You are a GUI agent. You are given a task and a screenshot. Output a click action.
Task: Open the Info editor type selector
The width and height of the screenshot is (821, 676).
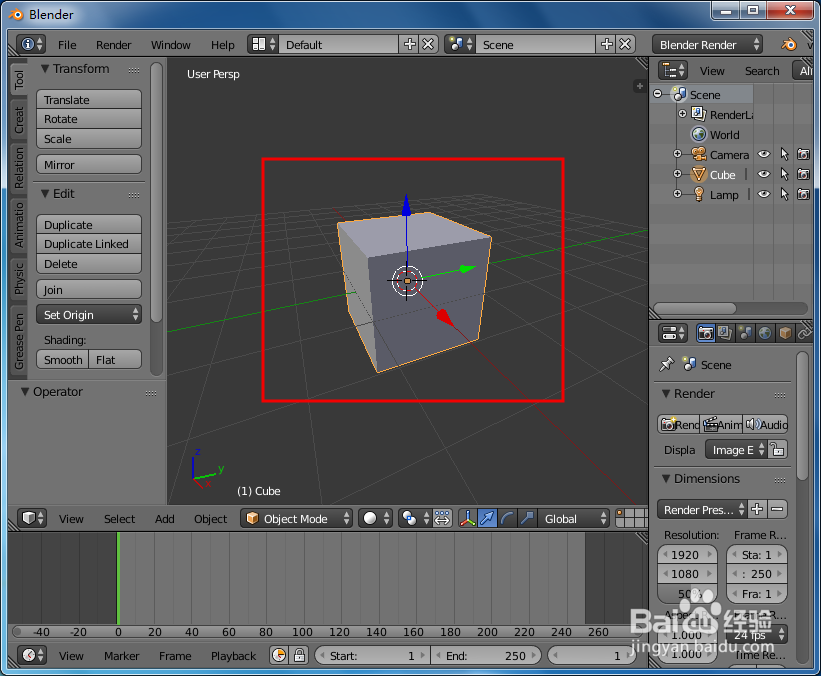click(31, 45)
